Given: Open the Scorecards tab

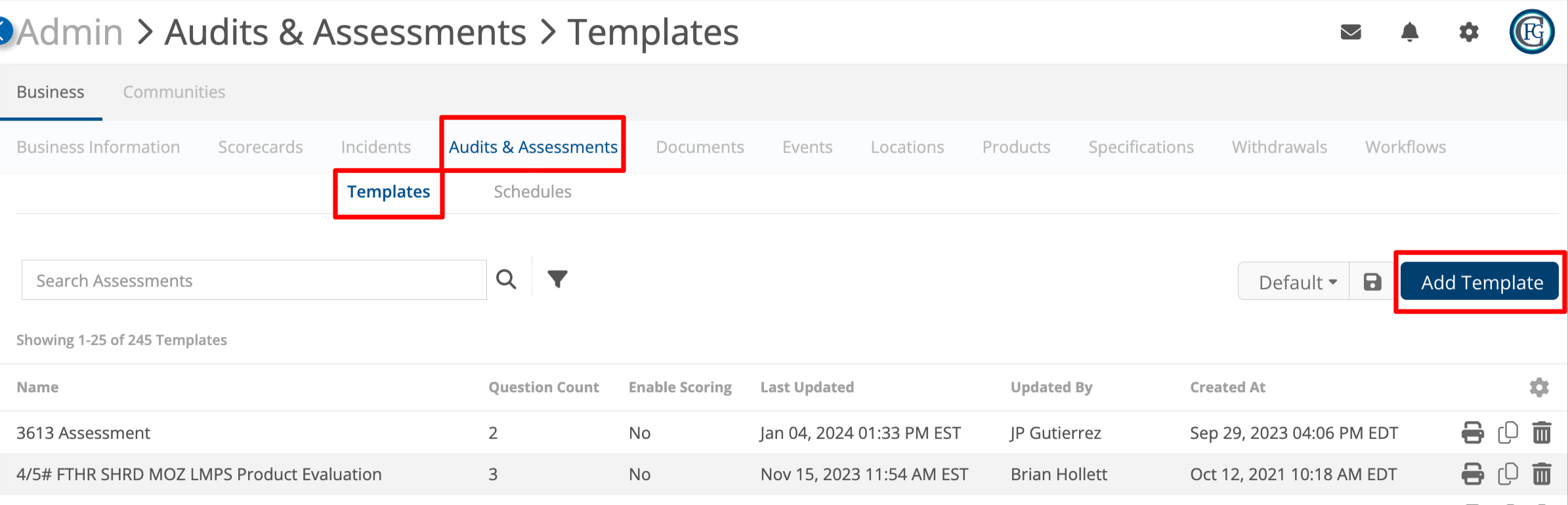Looking at the screenshot, I should [x=261, y=147].
